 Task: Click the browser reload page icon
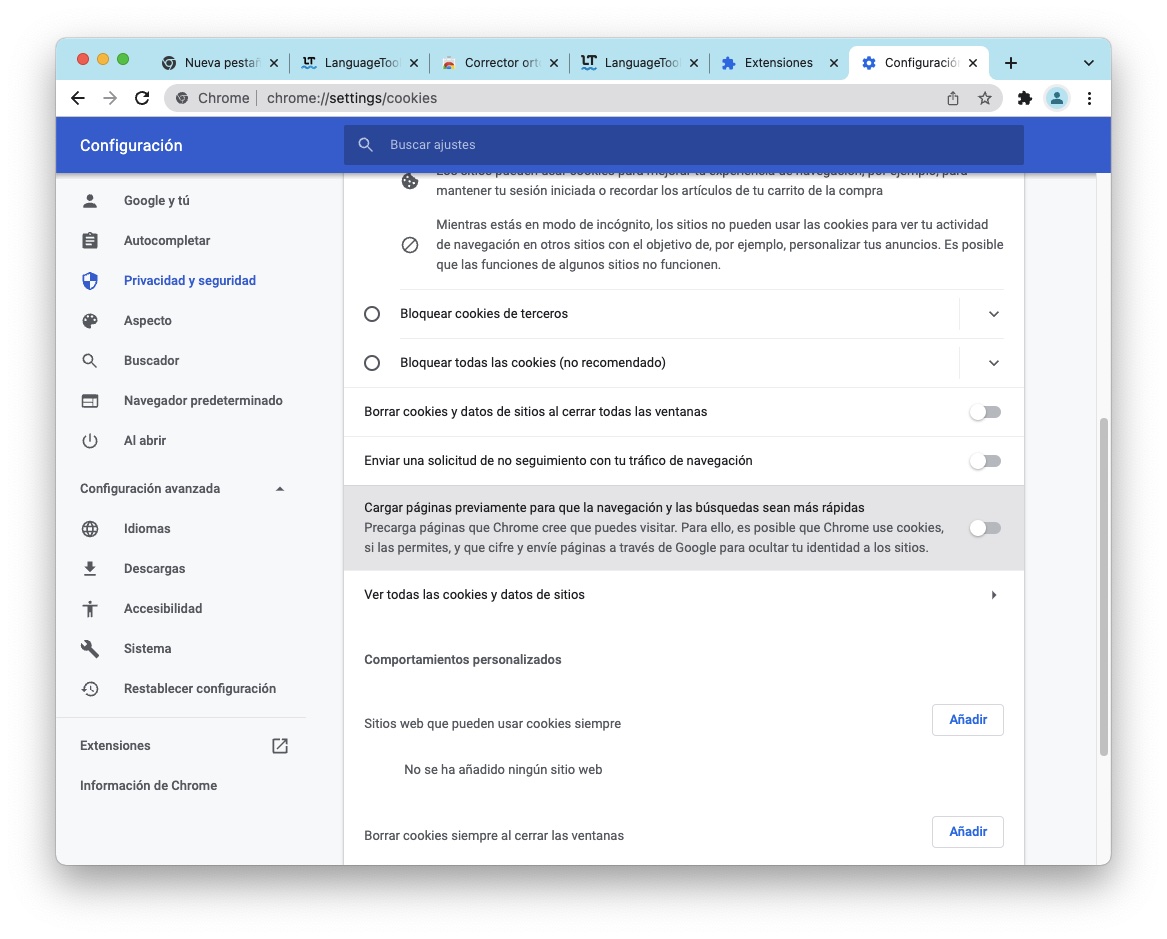point(142,98)
